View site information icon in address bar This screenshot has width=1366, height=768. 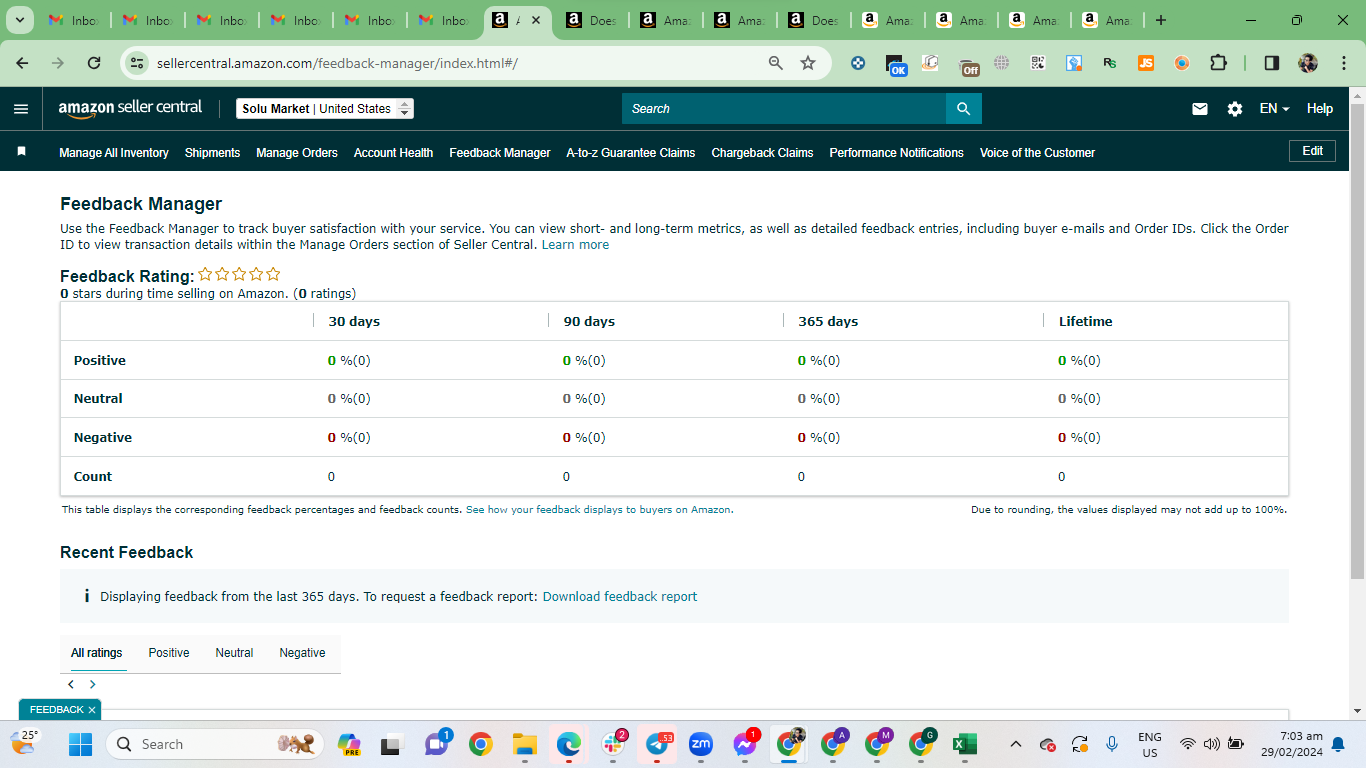(x=138, y=63)
